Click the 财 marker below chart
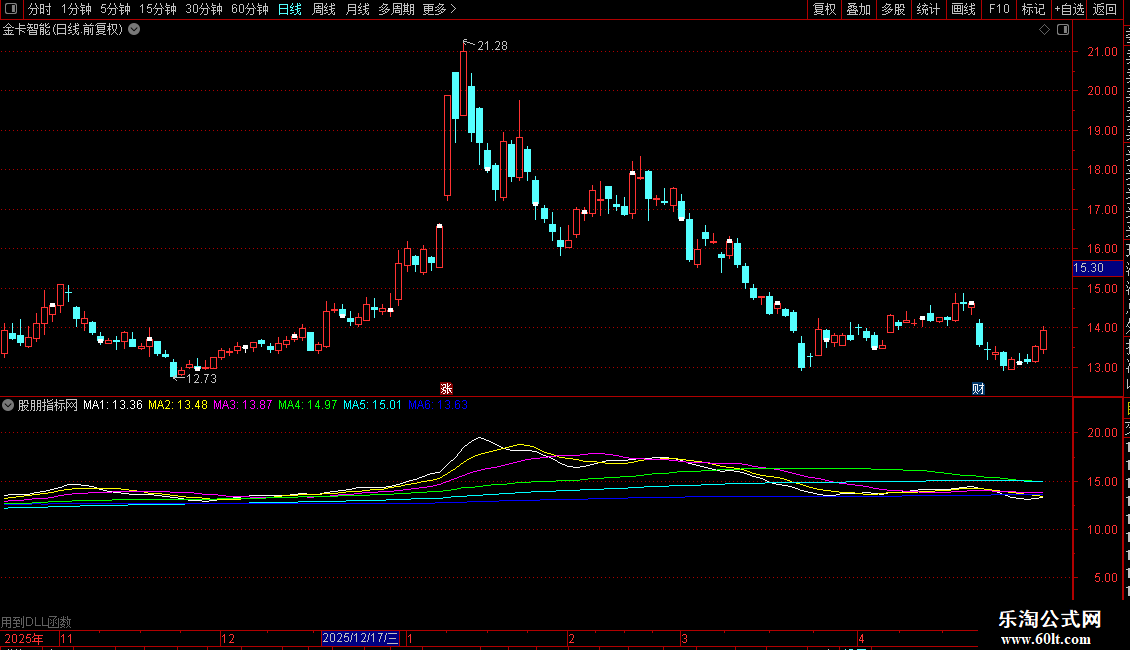The height and width of the screenshot is (650, 1130). click(978, 388)
